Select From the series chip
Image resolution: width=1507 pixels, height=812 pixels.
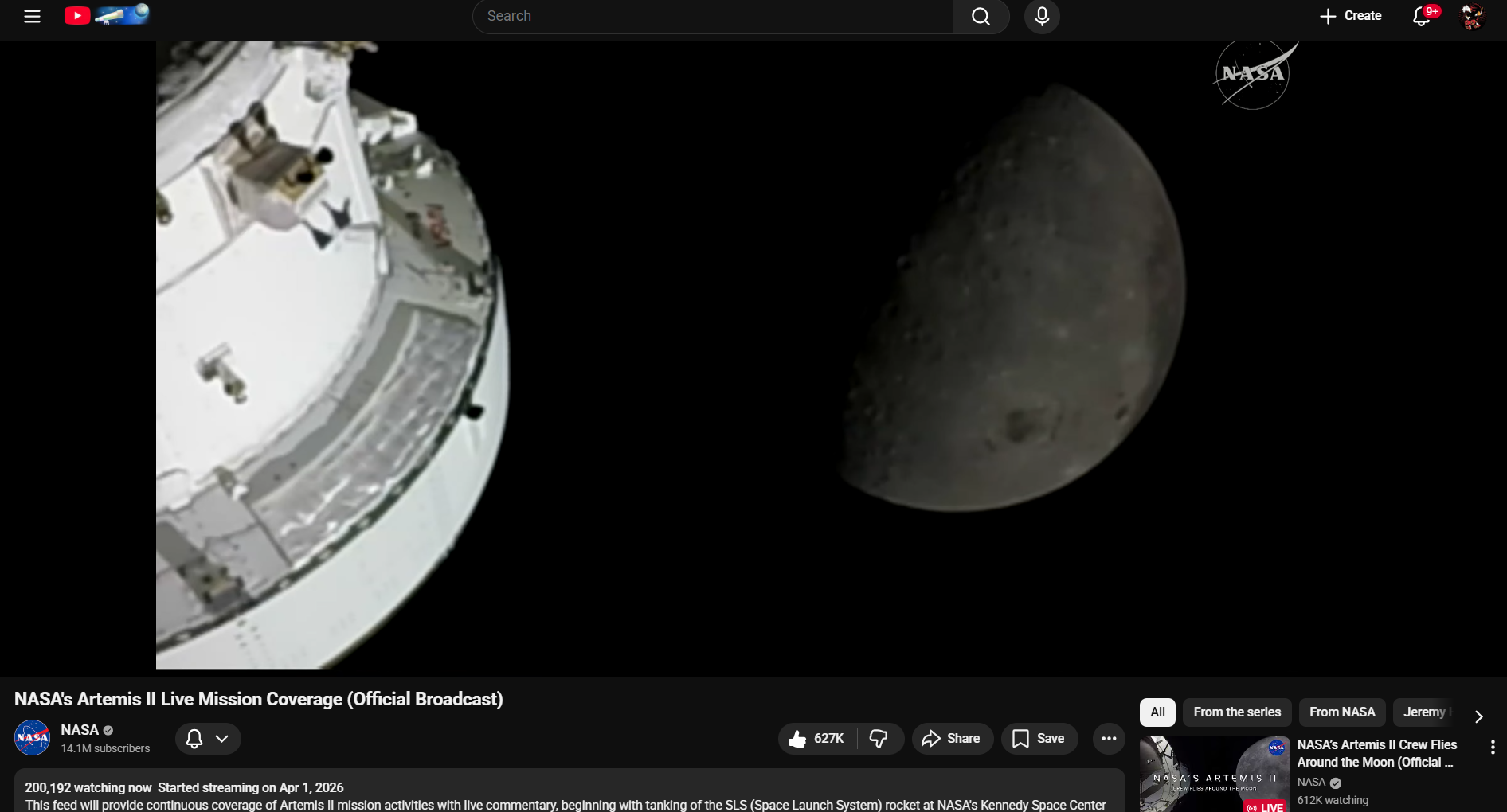(1237, 712)
